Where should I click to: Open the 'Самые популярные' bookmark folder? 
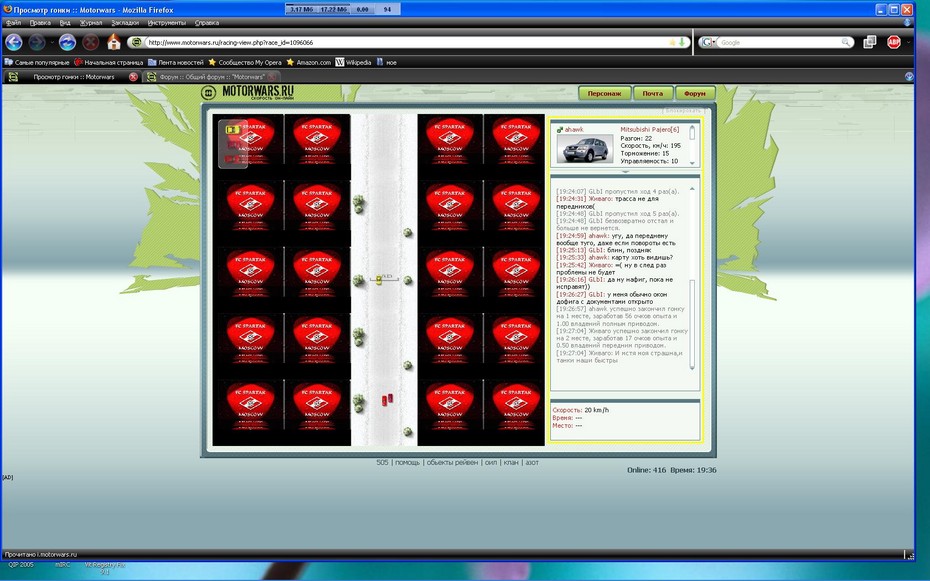click(x=37, y=62)
